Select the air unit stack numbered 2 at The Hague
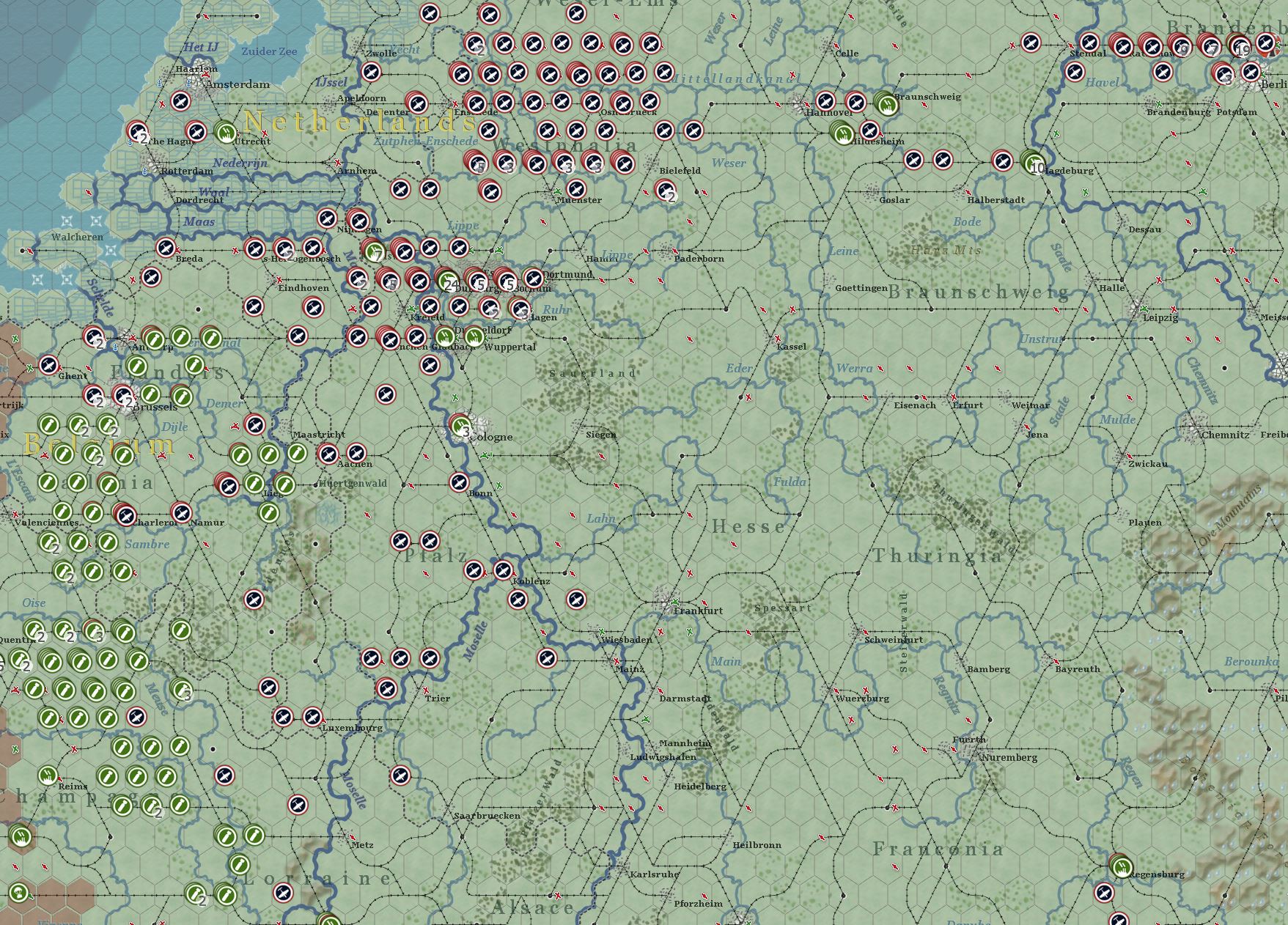Screen dimensions: 1288x925 (x=138, y=133)
